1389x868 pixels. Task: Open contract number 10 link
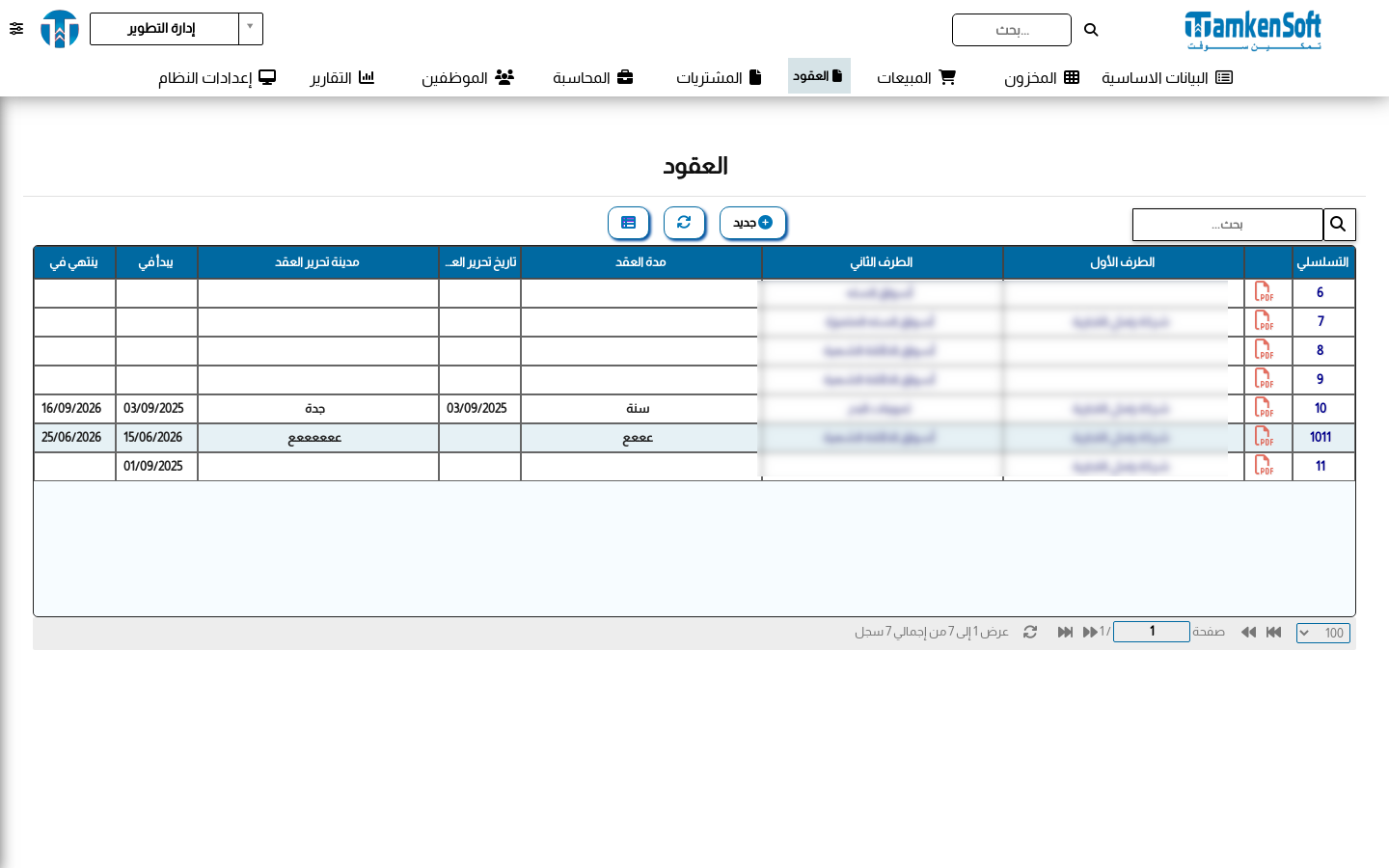point(1320,408)
